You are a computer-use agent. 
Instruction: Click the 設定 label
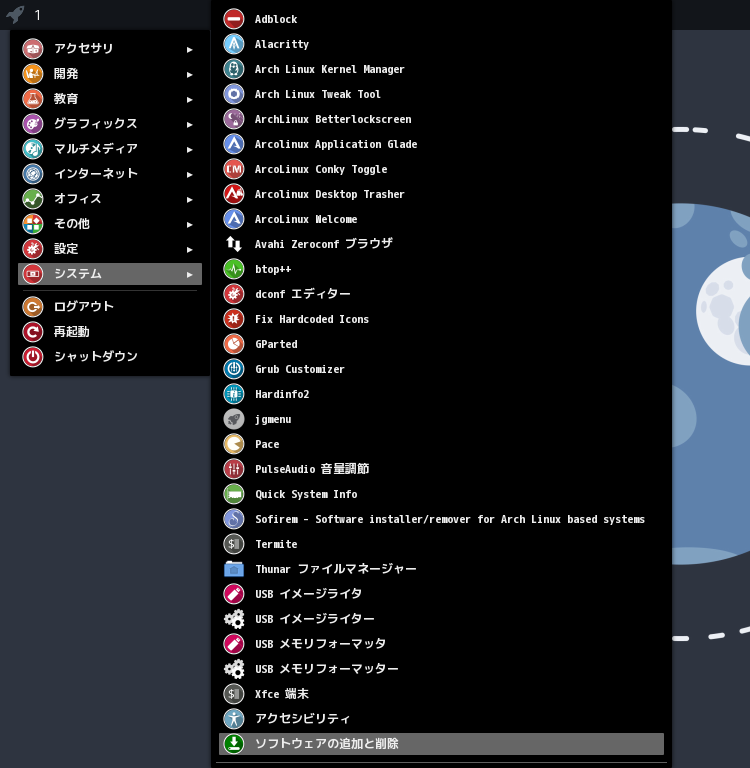pos(66,248)
